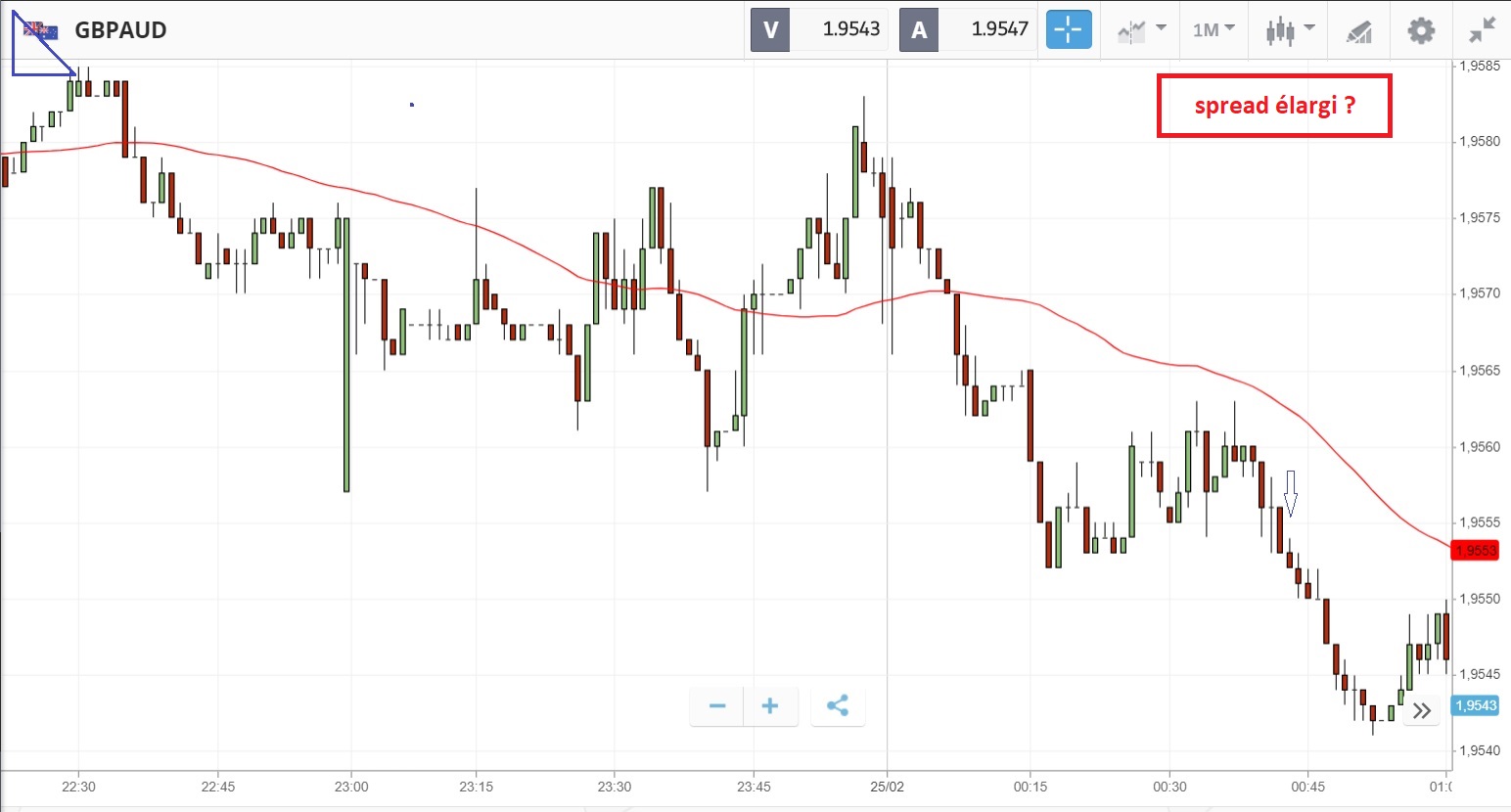1511x812 pixels.
Task: Click the 25/02 date marker on time axis
Action: (888, 787)
